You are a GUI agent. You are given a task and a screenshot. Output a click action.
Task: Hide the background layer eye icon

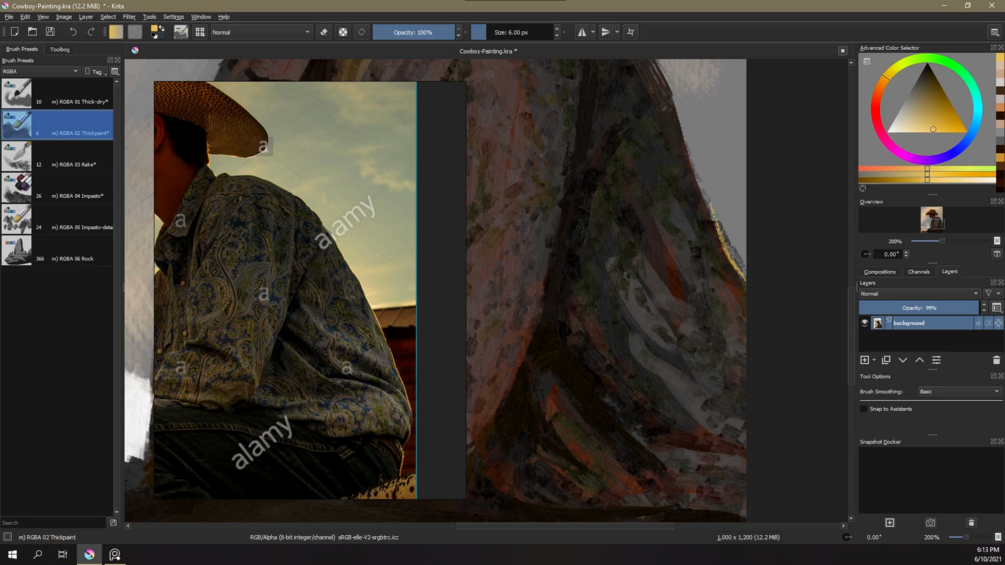(865, 323)
